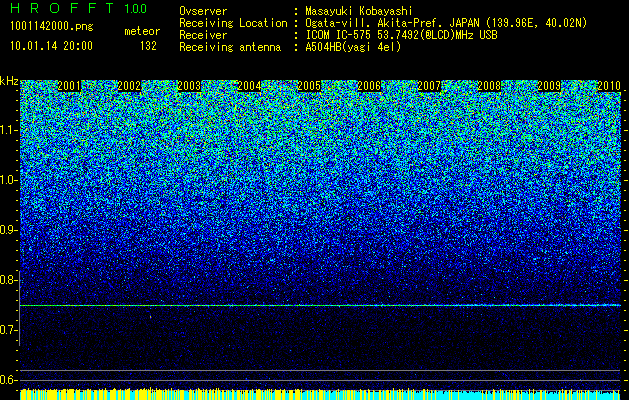Click the 2009 time marker label
This screenshot has height=400, width=629.
click(x=549, y=86)
